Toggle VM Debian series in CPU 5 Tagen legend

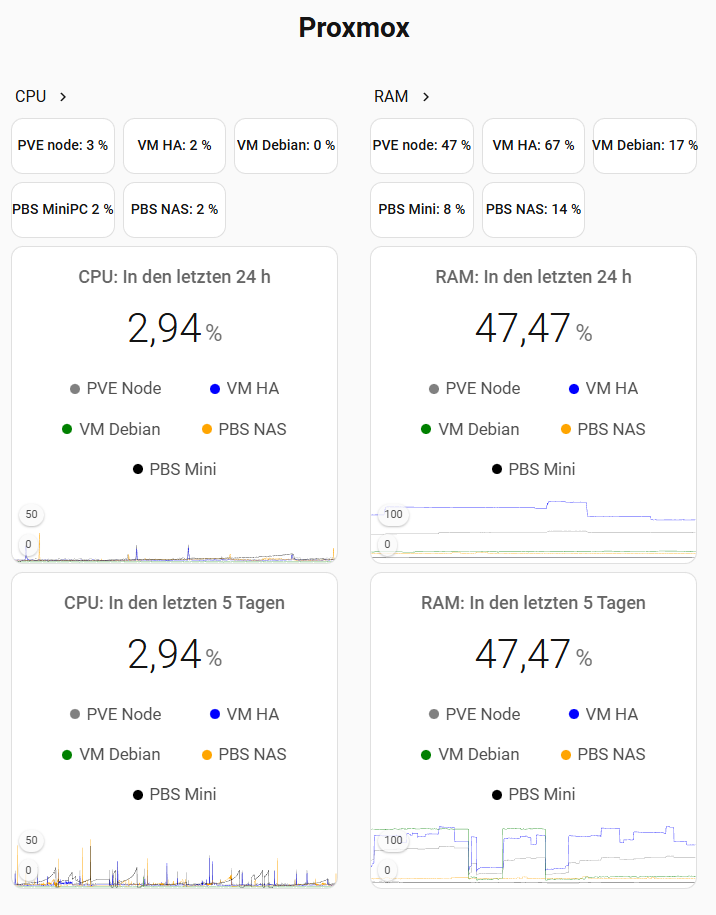tap(110, 754)
